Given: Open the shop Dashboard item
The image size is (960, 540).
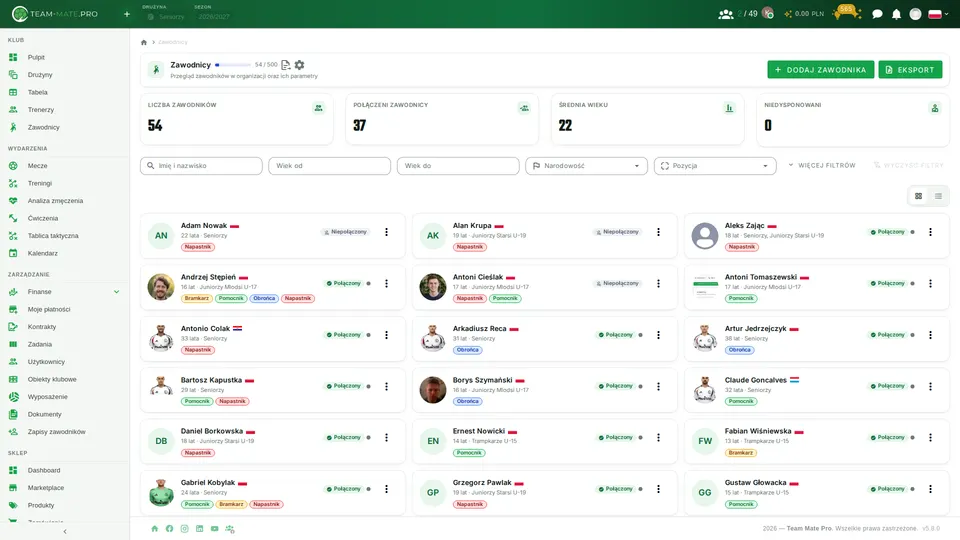Looking at the screenshot, I should click(43, 470).
